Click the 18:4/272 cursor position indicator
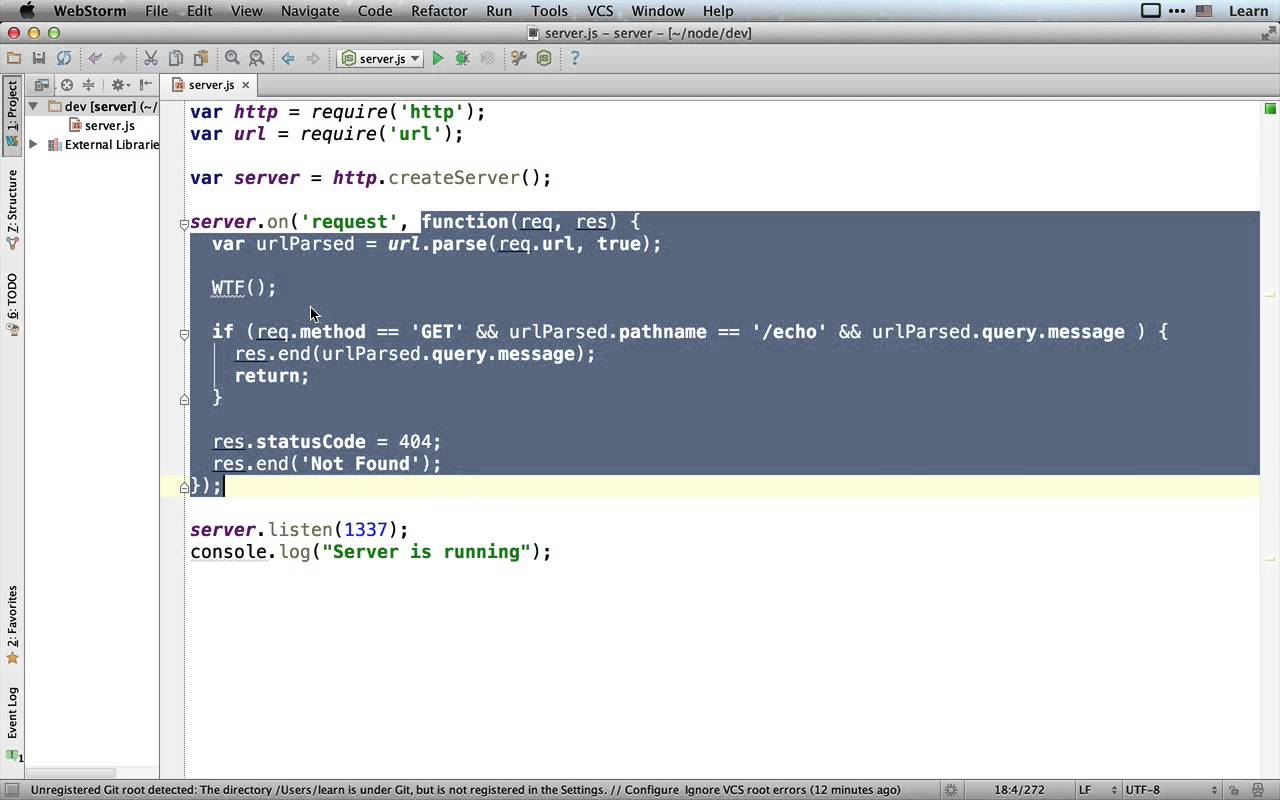 click(1018, 790)
